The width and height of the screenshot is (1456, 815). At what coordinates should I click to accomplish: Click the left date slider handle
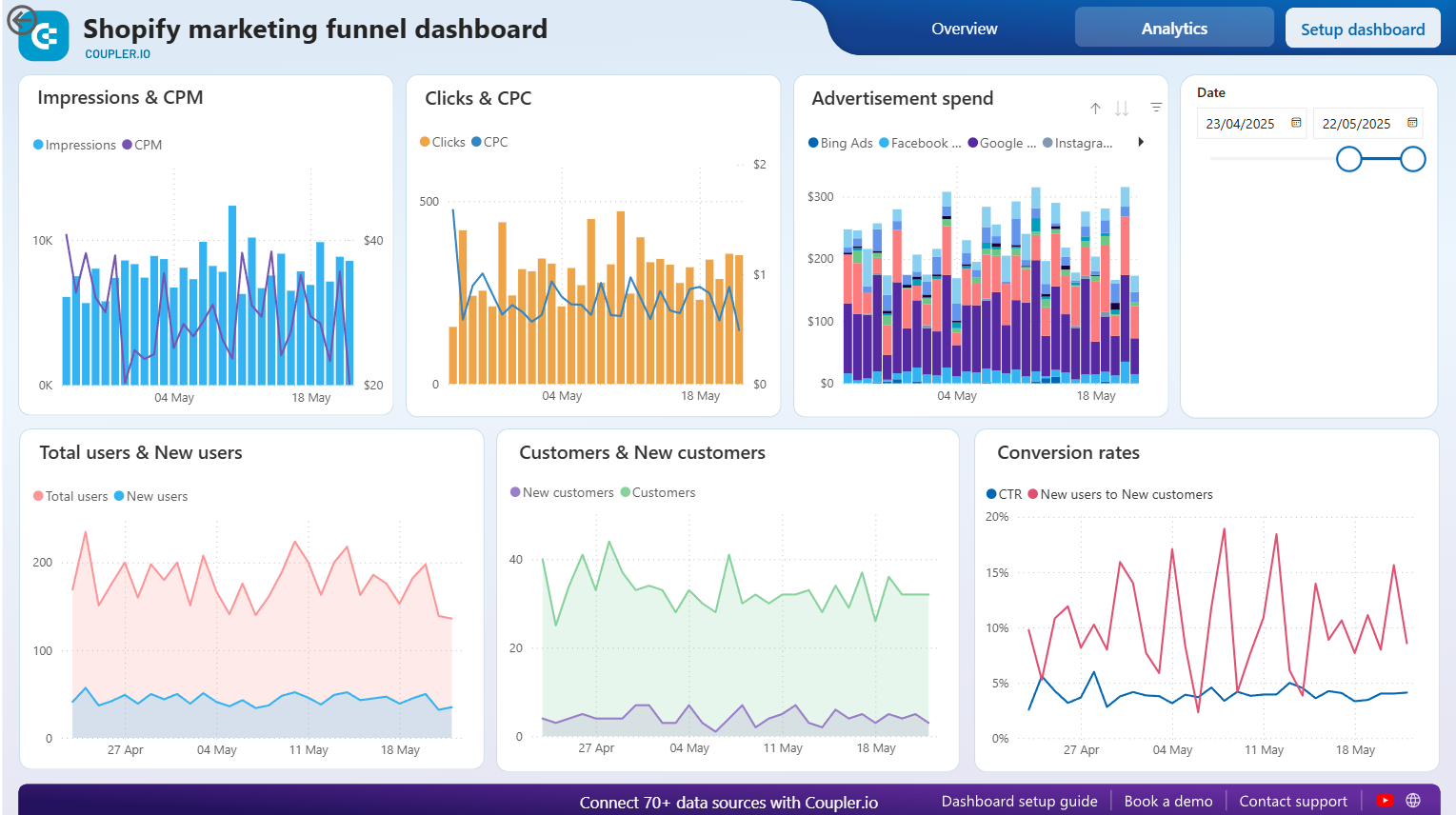pyautogui.click(x=1348, y=159)
